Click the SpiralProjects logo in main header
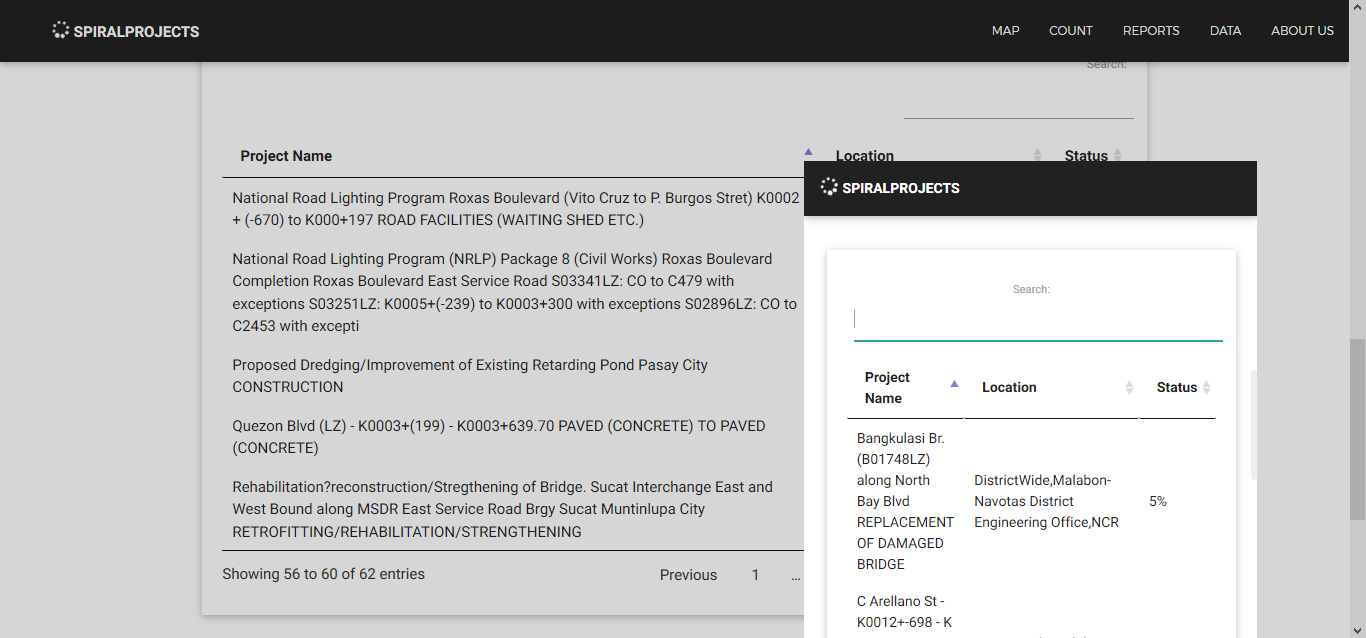Image resolution: width=1366 pixels, height=638 pixels. [x=126, y=31]
